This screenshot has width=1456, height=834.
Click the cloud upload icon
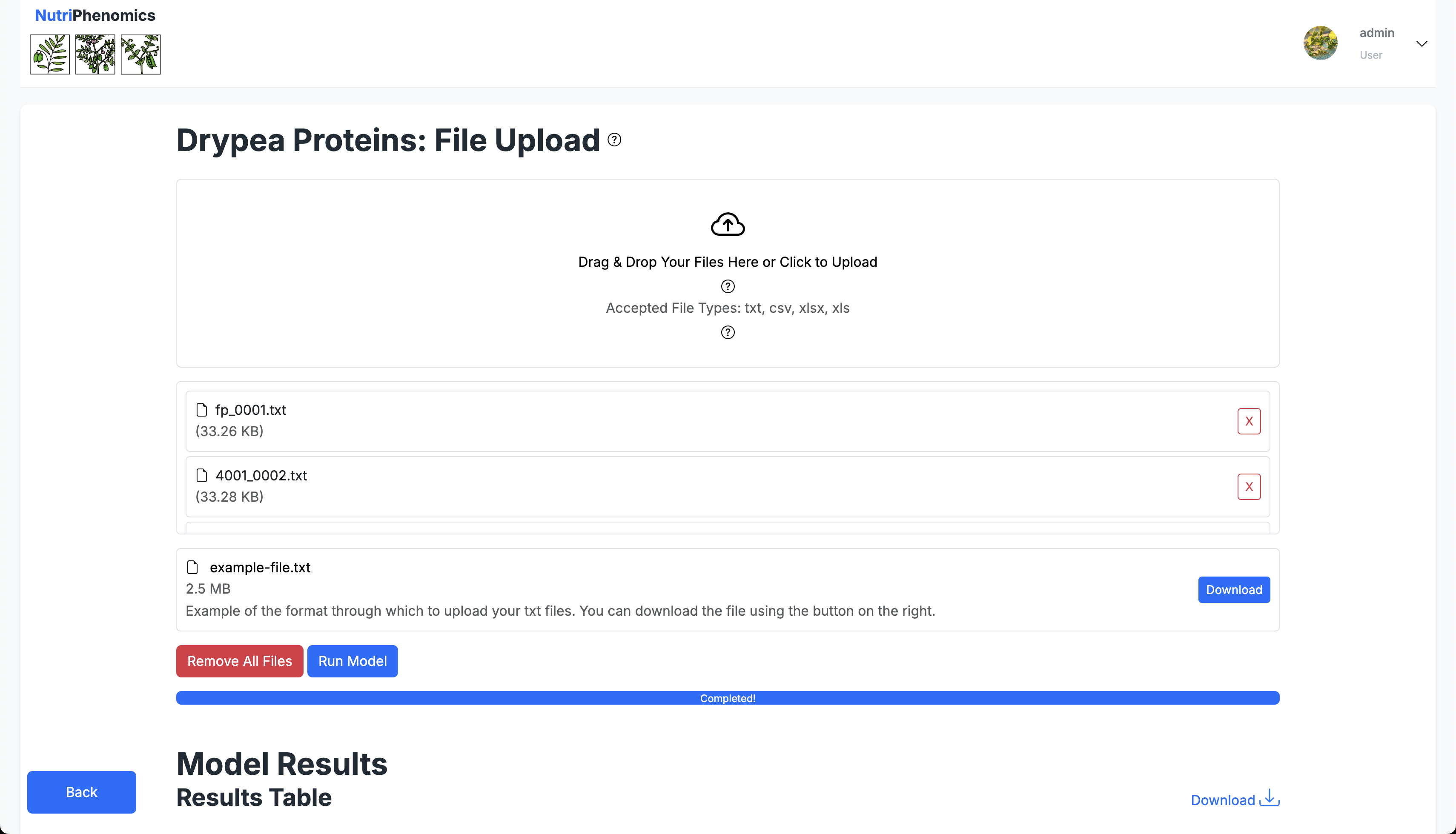click(728, 225)
